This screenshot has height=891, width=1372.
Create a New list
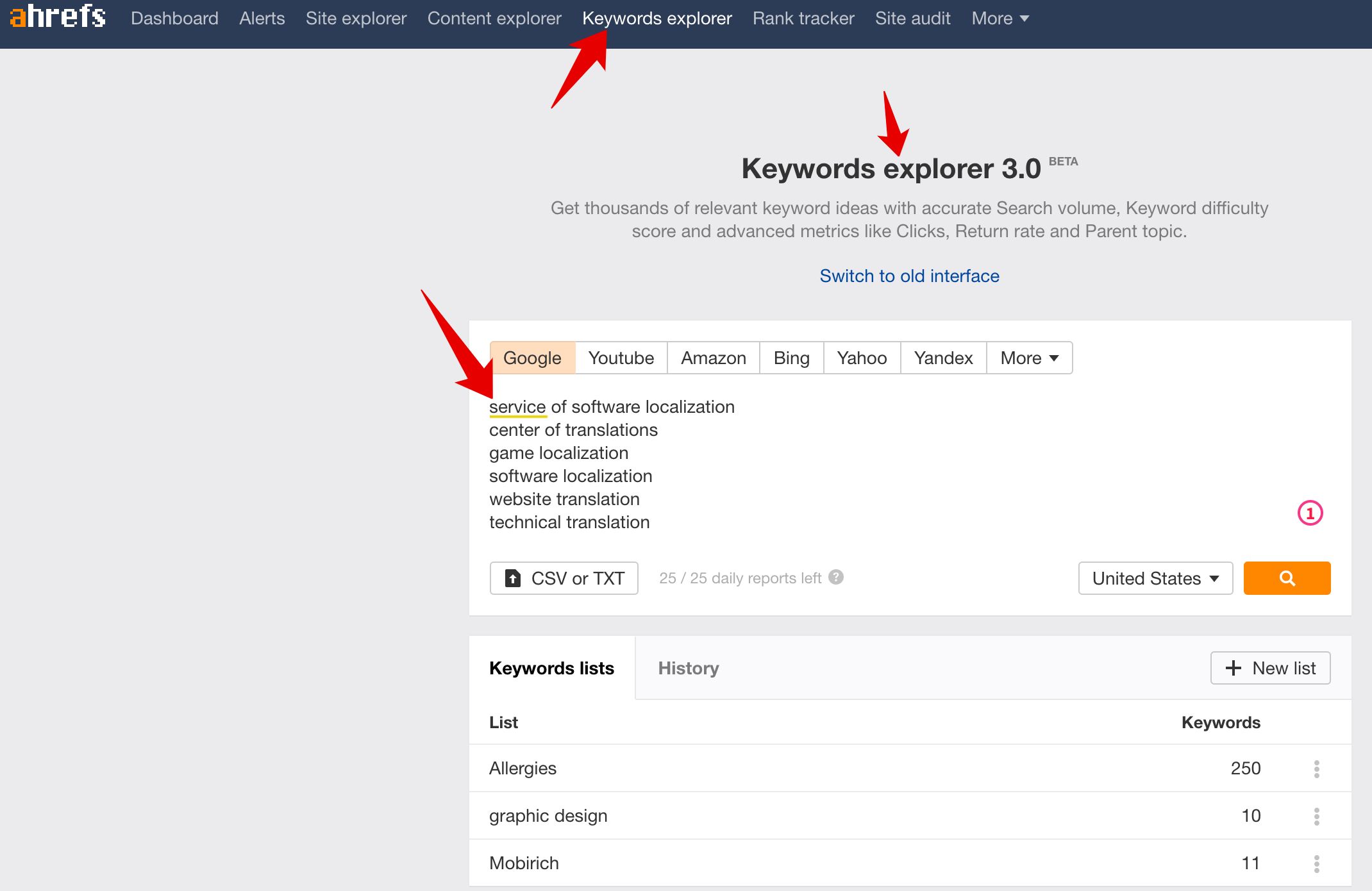click(x=1270, y=668)
